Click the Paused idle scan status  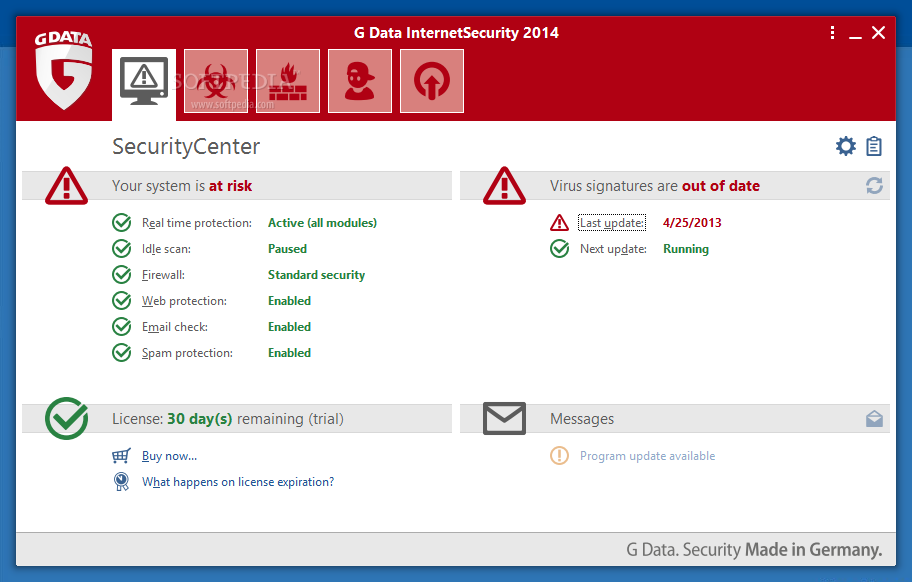(x=287, y=249)
